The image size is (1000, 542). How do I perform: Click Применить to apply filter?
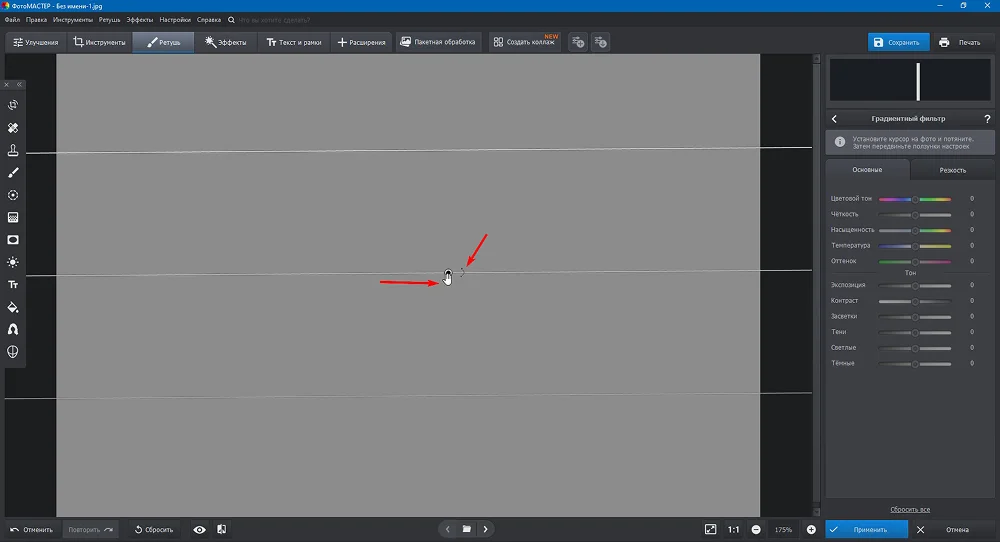(866, 529)
